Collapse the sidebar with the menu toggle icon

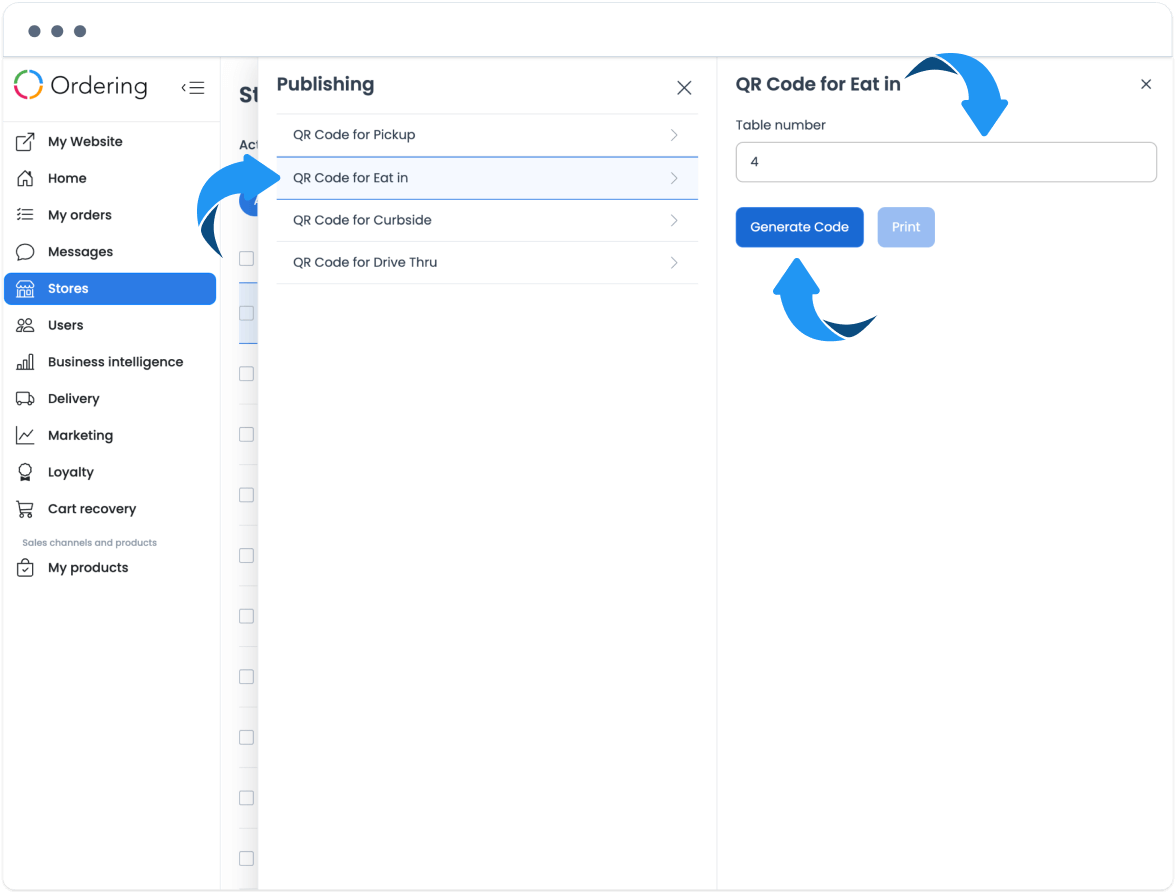point(193,88)
